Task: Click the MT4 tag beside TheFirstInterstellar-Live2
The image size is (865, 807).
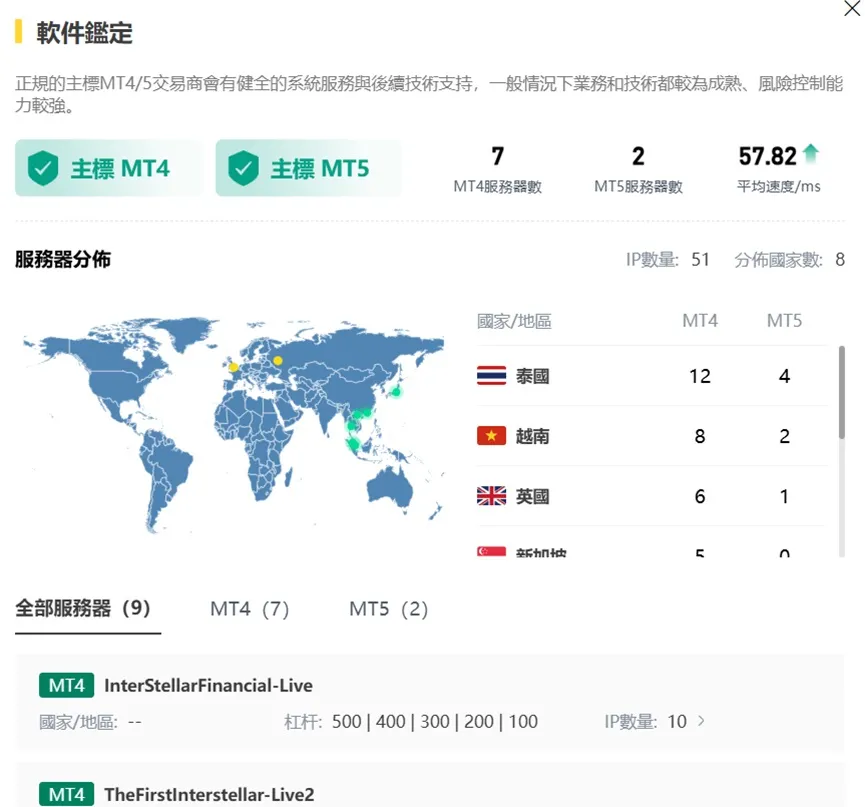Action: click(66, 794)
